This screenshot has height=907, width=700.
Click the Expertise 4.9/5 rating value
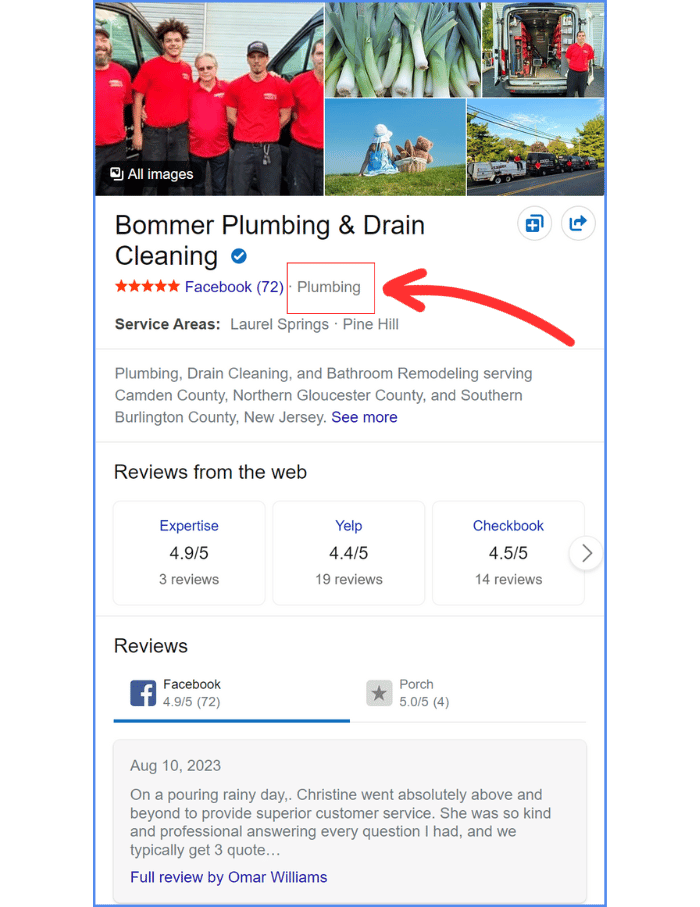[189, 553]
